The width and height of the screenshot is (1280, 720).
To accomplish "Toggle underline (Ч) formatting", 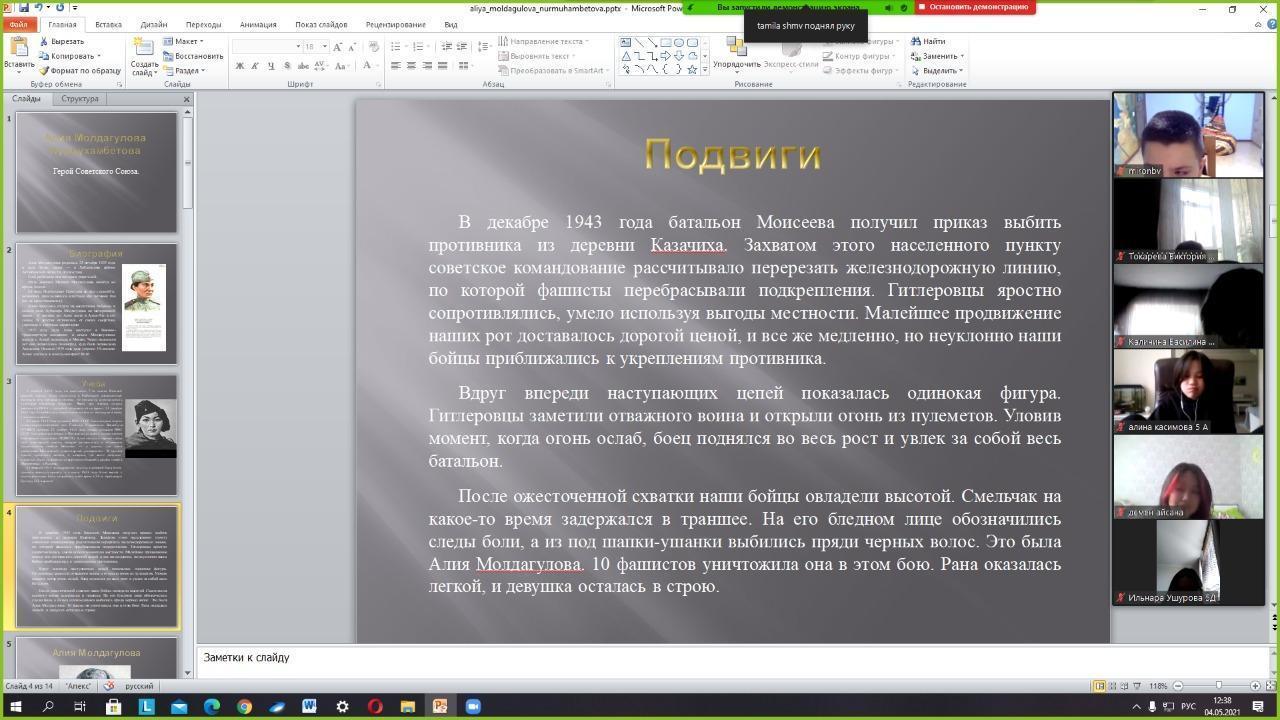I will coord(270,66).
